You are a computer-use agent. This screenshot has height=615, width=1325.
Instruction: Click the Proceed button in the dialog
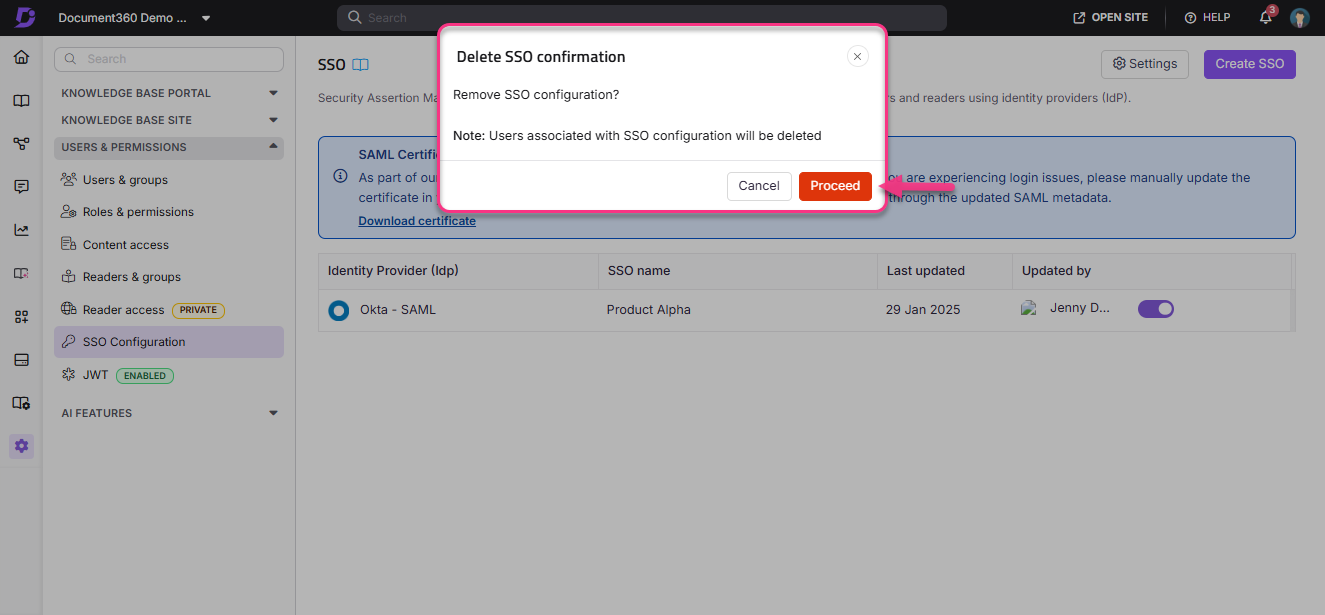coord(835,186)
